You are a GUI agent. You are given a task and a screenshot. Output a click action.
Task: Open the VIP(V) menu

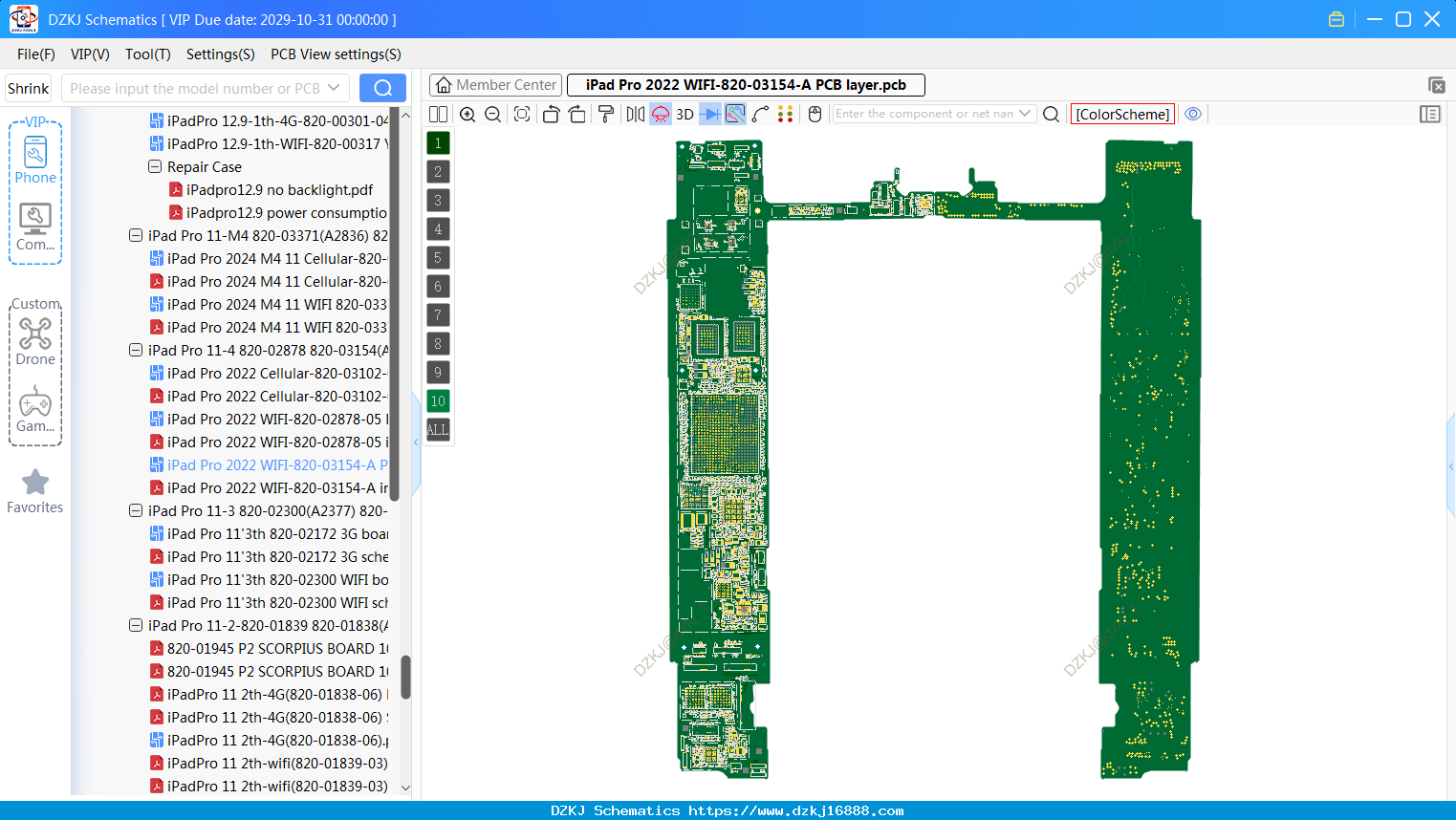pos(90,54)
